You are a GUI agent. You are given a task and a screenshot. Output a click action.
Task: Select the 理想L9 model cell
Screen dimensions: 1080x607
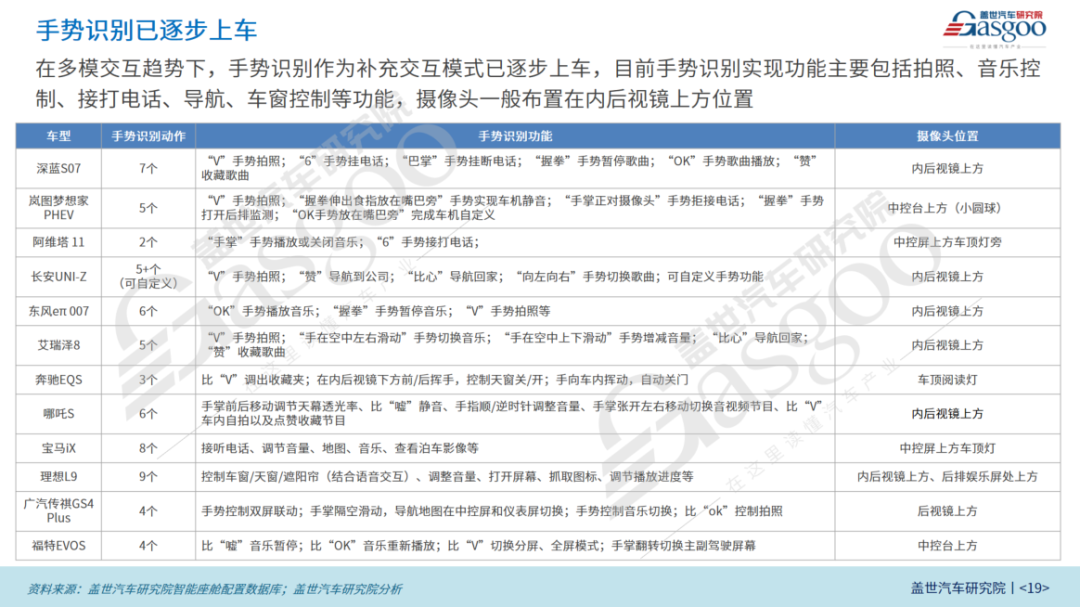pos(59,477)
